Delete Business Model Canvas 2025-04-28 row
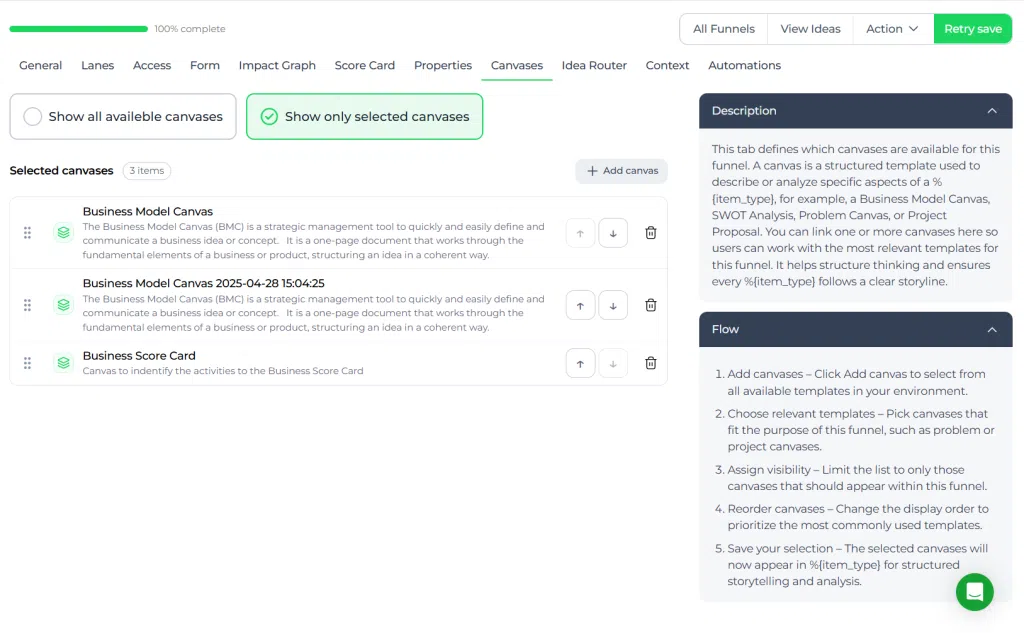The image size is (1024, 633). pos(650,305)
